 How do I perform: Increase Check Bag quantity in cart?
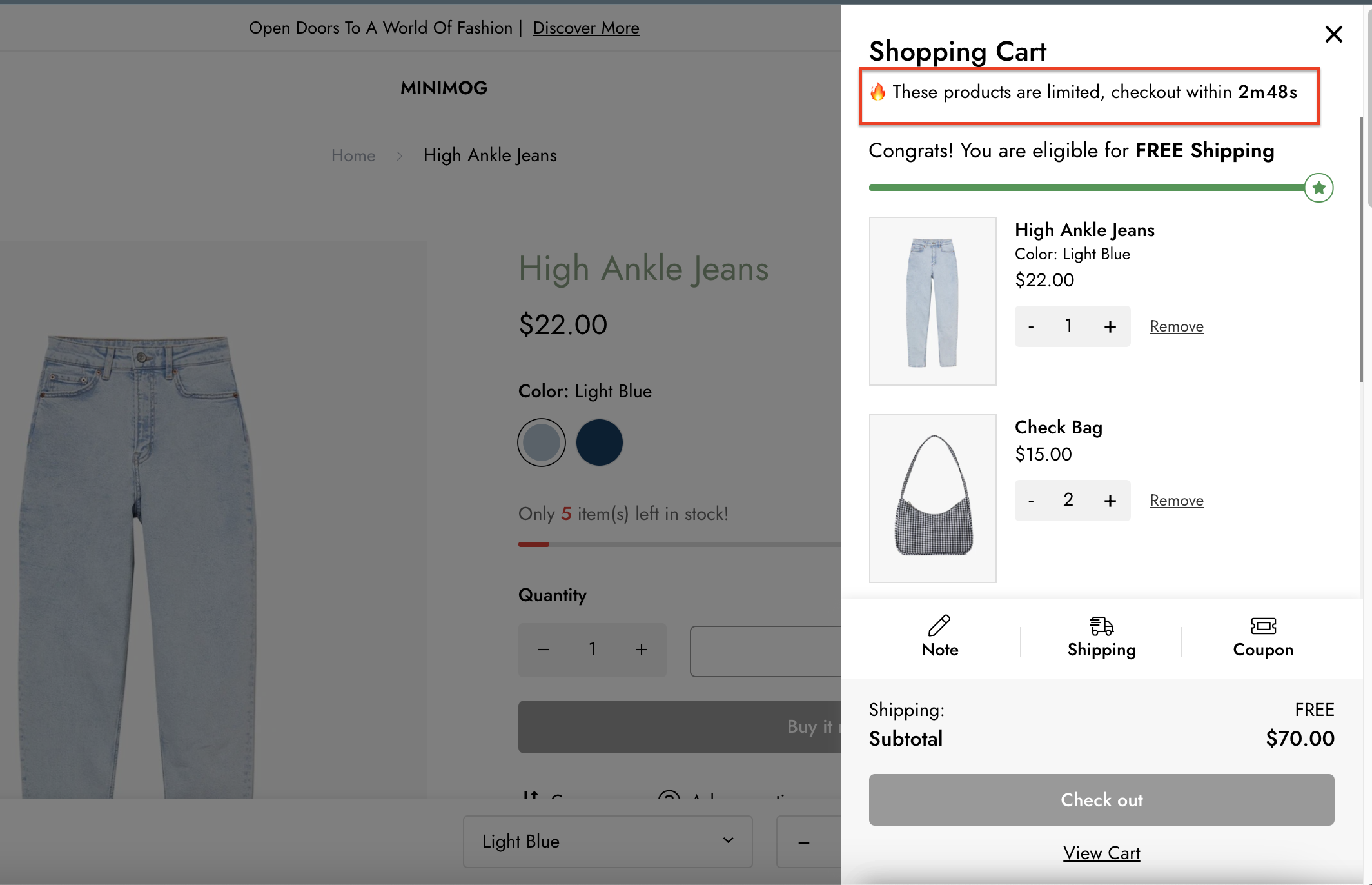coord(1110,501)
